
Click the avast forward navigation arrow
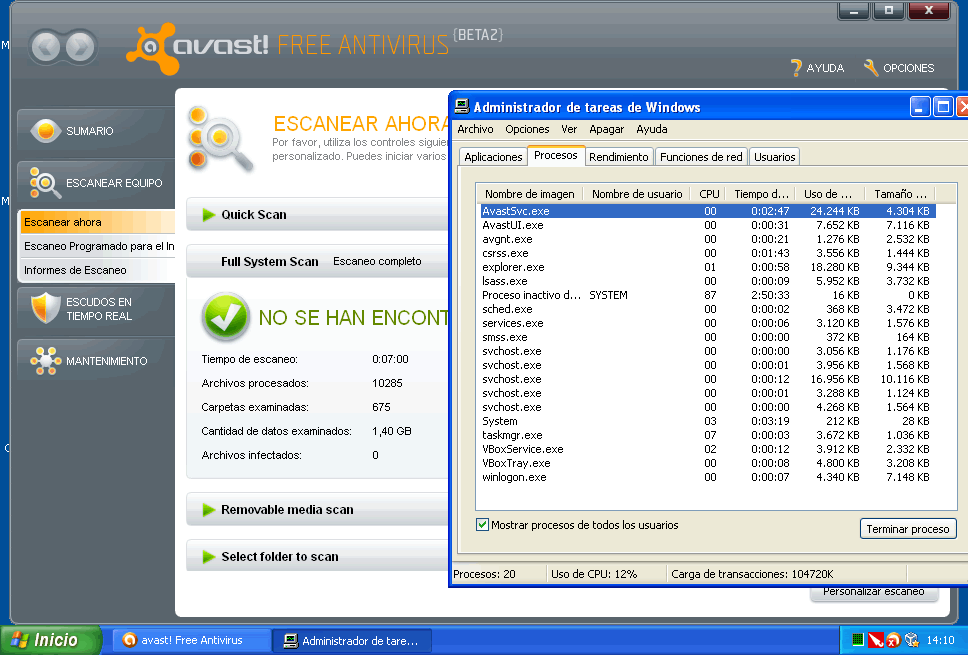point(80,47)
